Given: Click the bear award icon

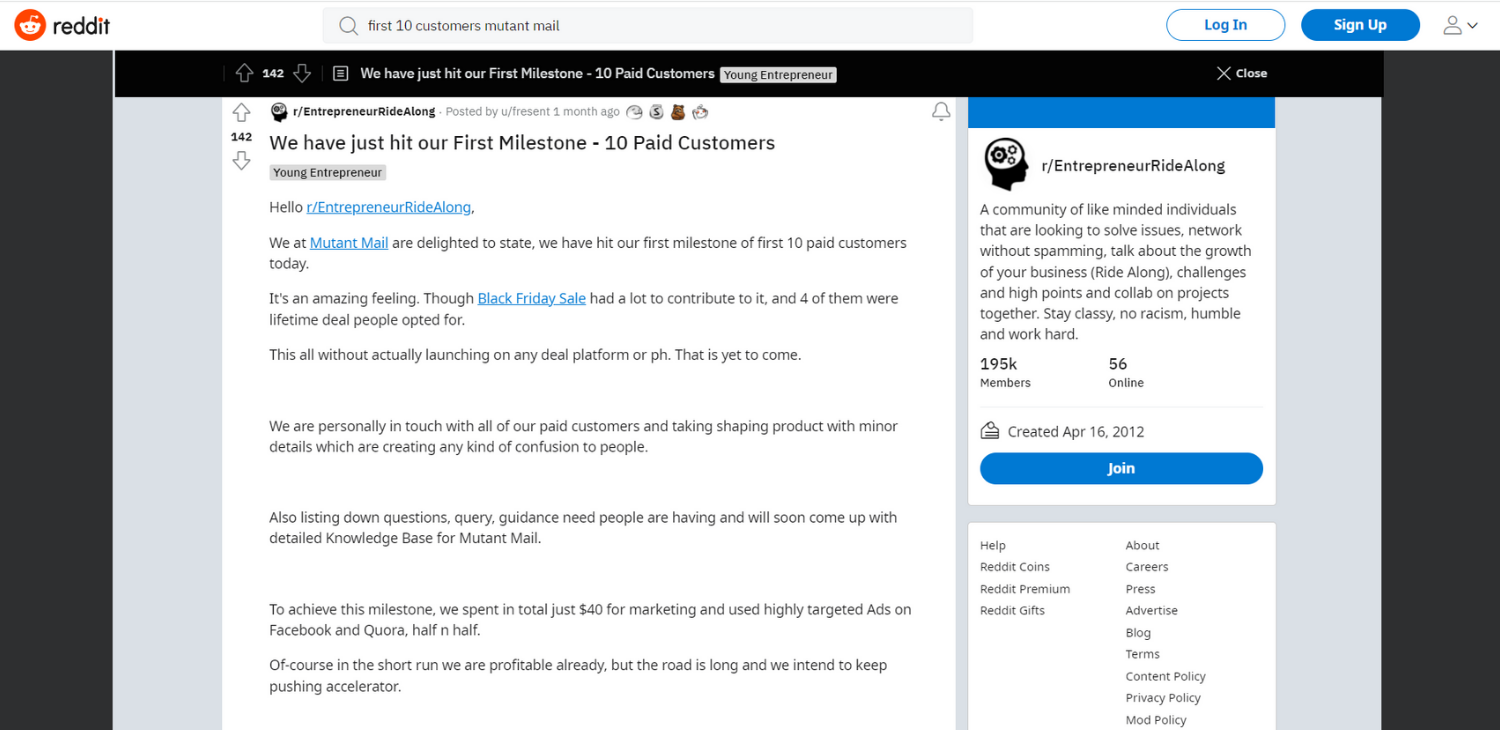Looking at the screenshot, I should (x=678, y=112).
